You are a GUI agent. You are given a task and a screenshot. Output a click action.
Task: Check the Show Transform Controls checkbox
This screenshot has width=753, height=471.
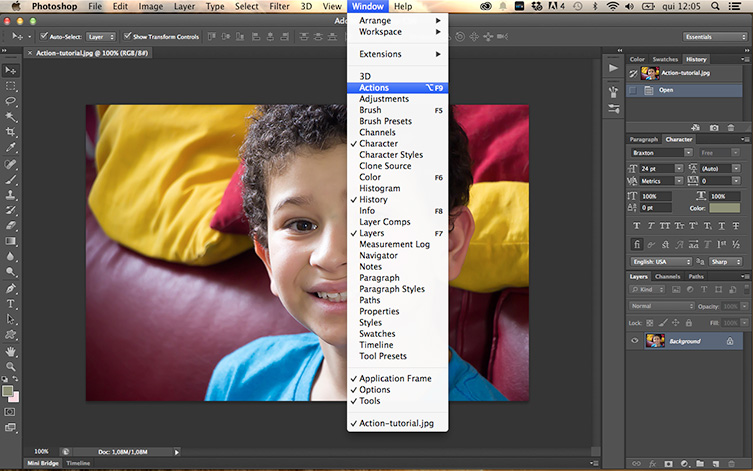click(x=127, y=37)
